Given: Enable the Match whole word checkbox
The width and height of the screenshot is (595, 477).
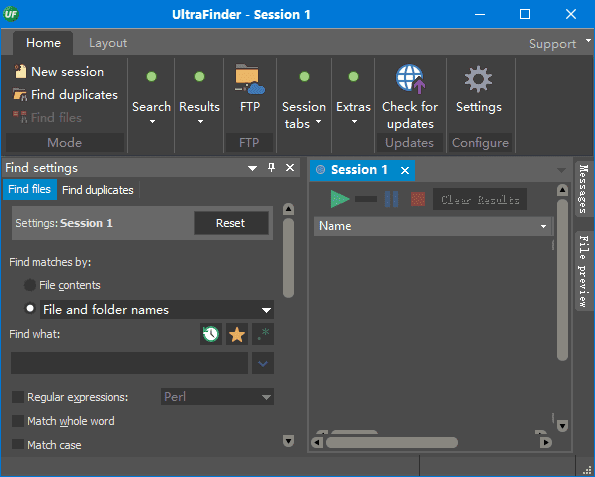Looking at the screenshot, I should [18, 421].
